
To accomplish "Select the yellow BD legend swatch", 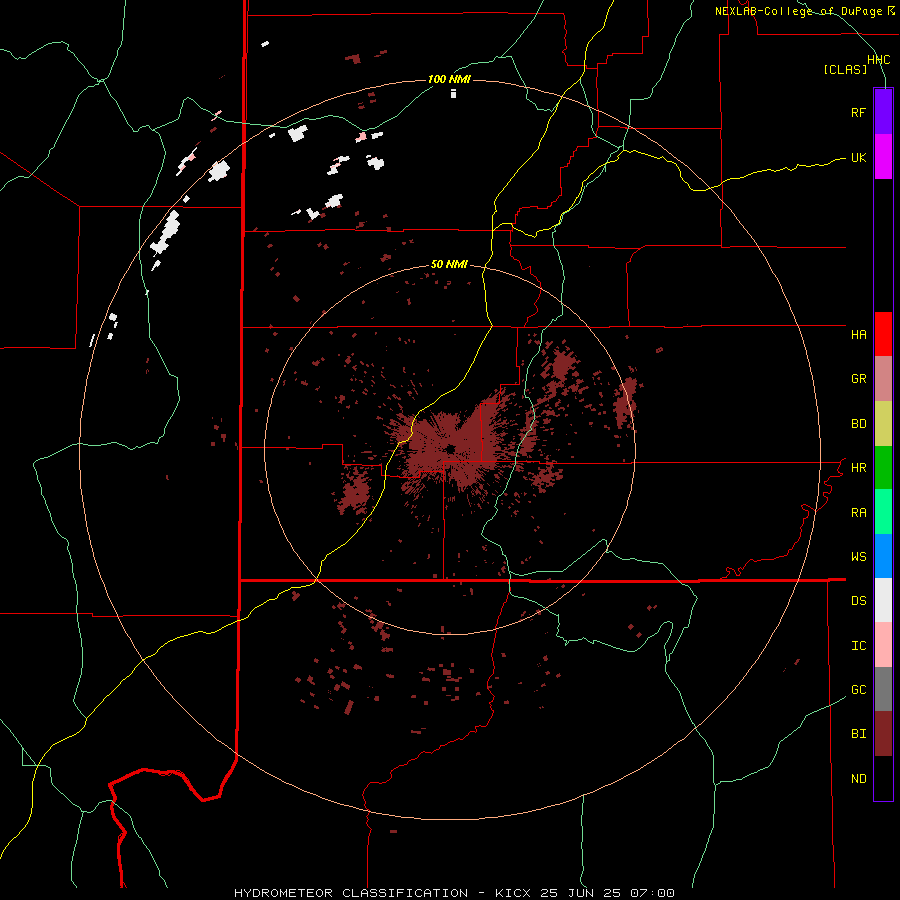I will tap(883, 423).
